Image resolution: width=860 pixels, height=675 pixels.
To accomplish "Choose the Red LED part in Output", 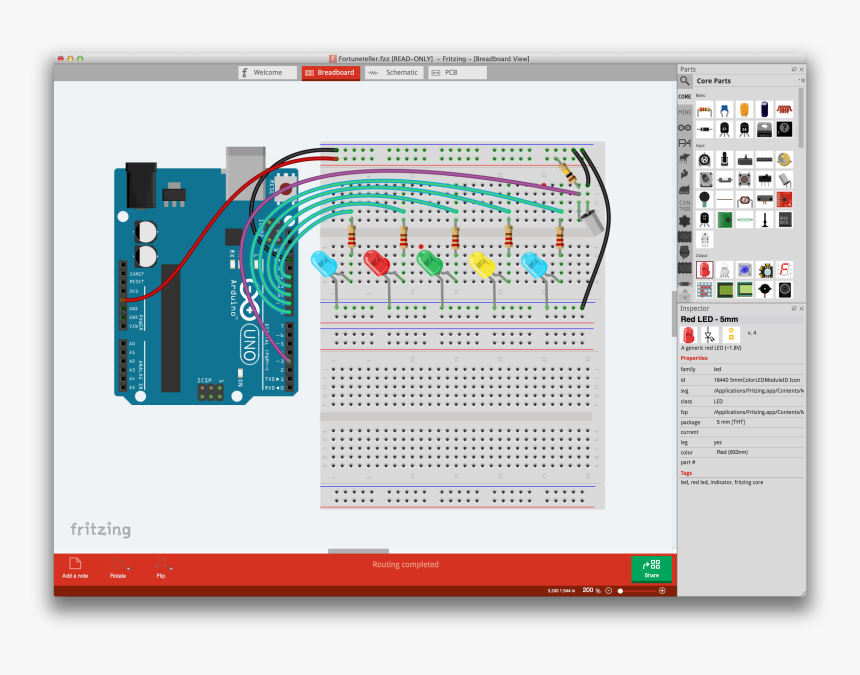I will pyautogui.click(x=704, y=270).
